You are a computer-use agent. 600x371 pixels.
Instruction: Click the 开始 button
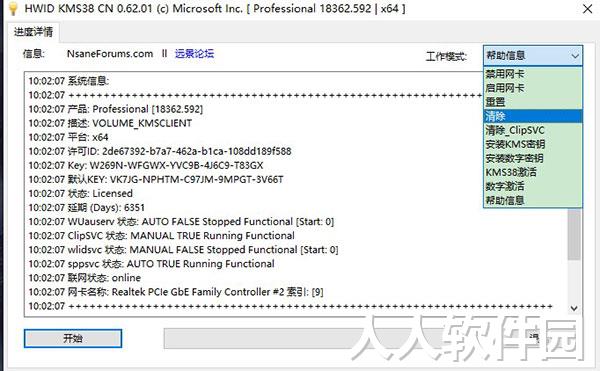(73, 338)
